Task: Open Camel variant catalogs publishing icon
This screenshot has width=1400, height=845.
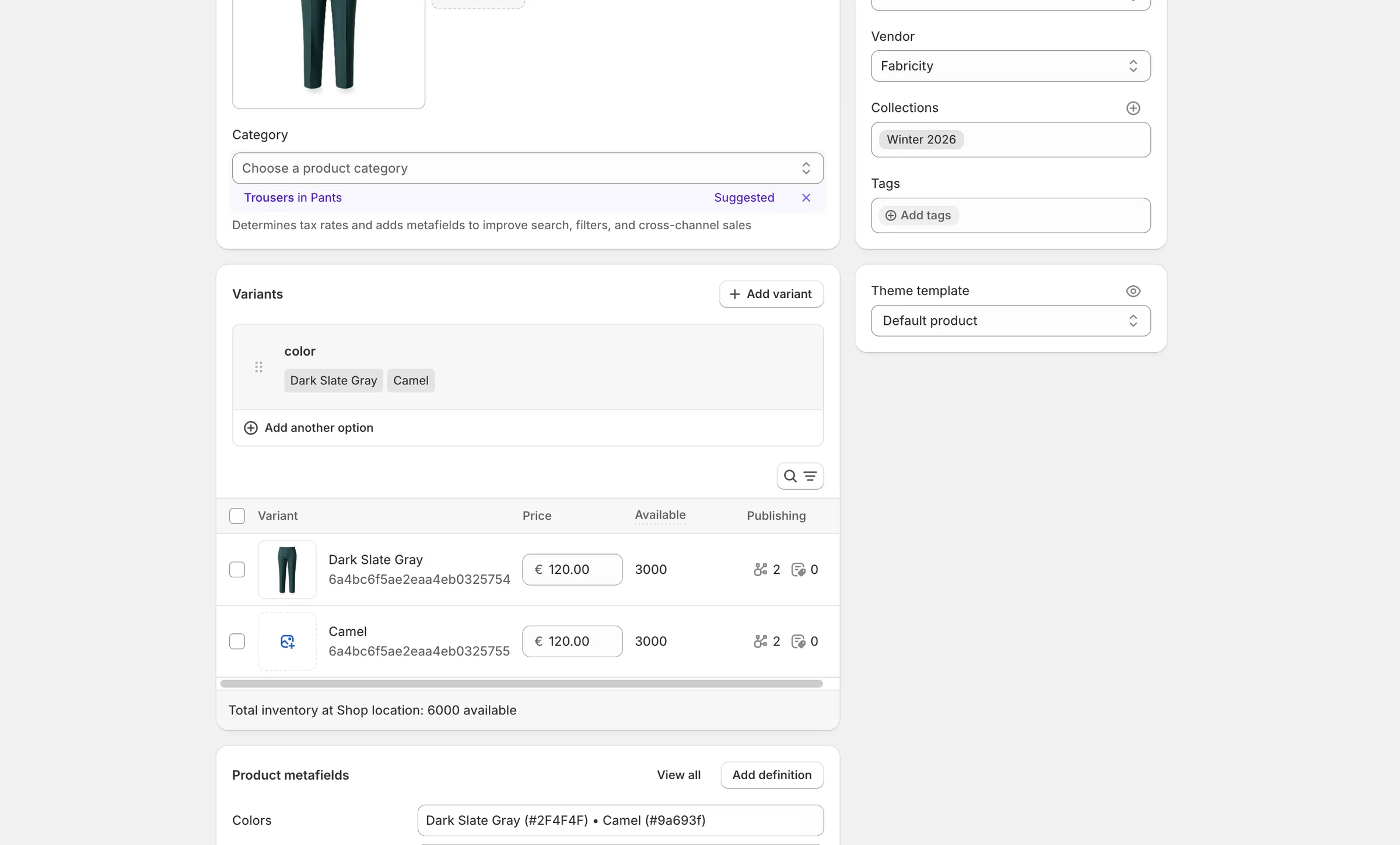Action: pos(798,641)
